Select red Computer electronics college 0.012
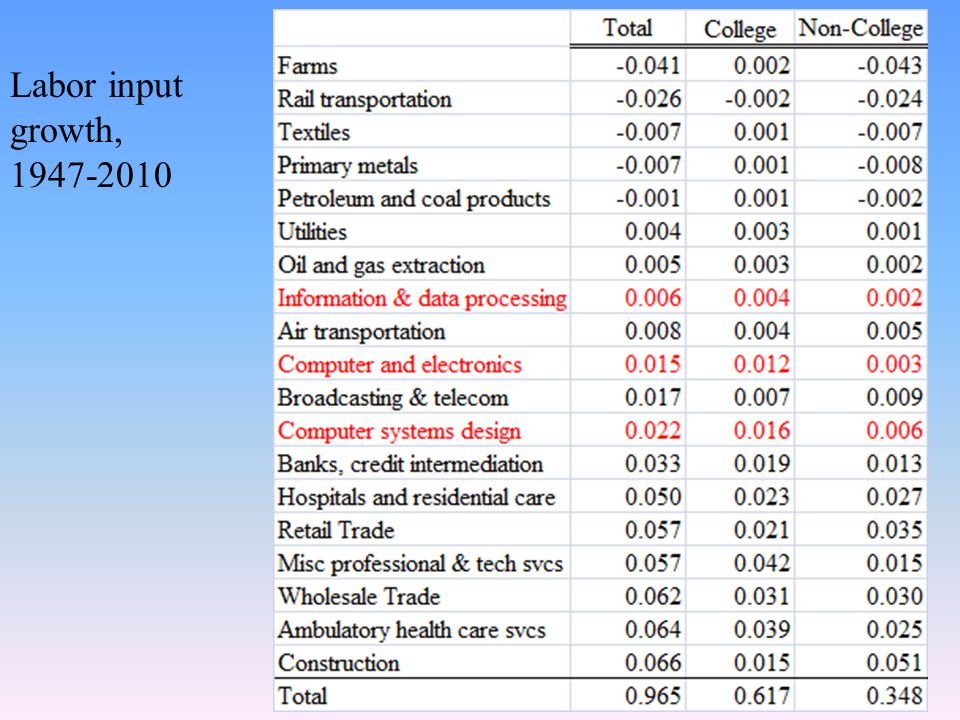Viewport: 960px width, 720px height. coord(762,364)
